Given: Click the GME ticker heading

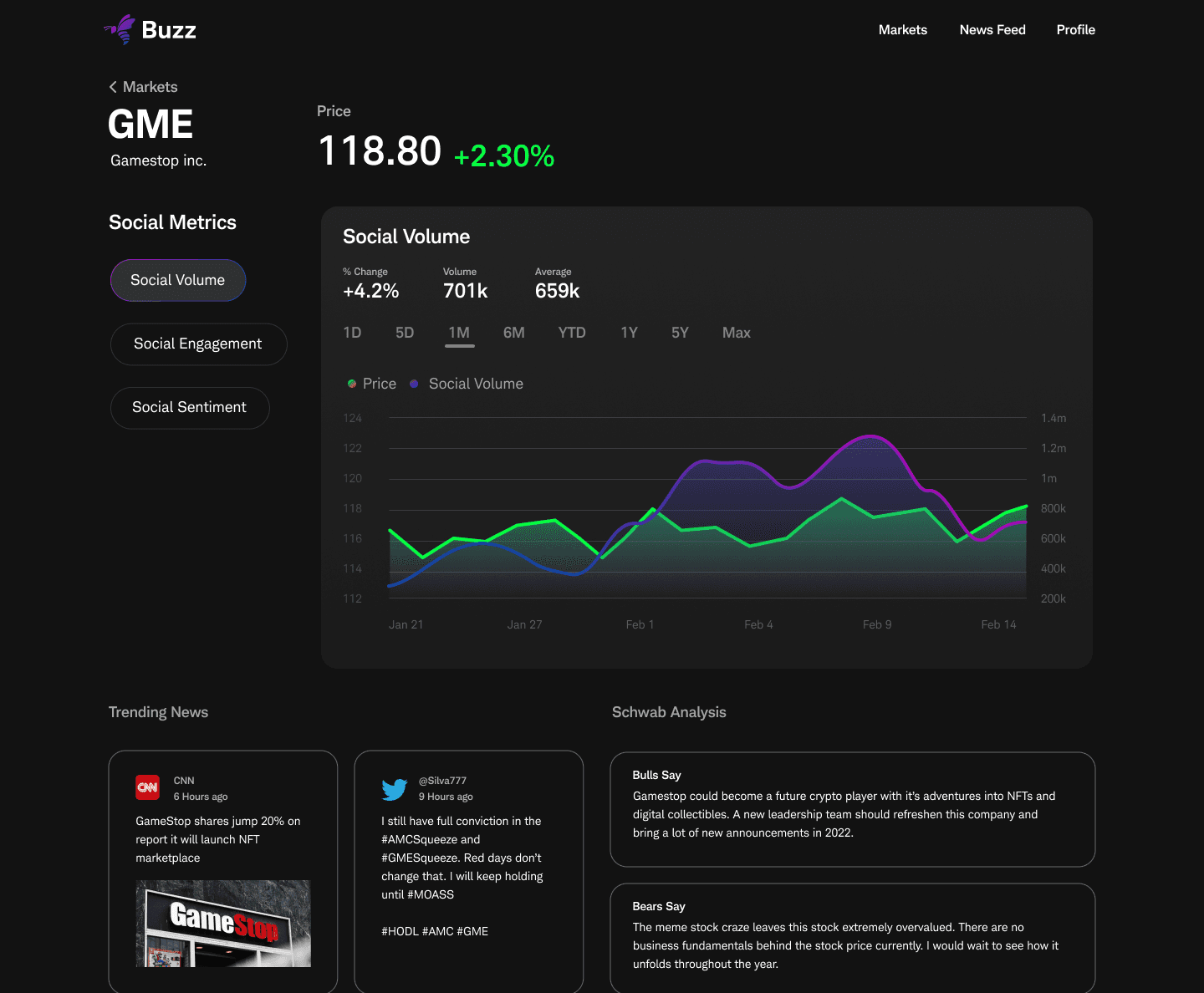Looking at the screenshot, I should pos(150,125).
